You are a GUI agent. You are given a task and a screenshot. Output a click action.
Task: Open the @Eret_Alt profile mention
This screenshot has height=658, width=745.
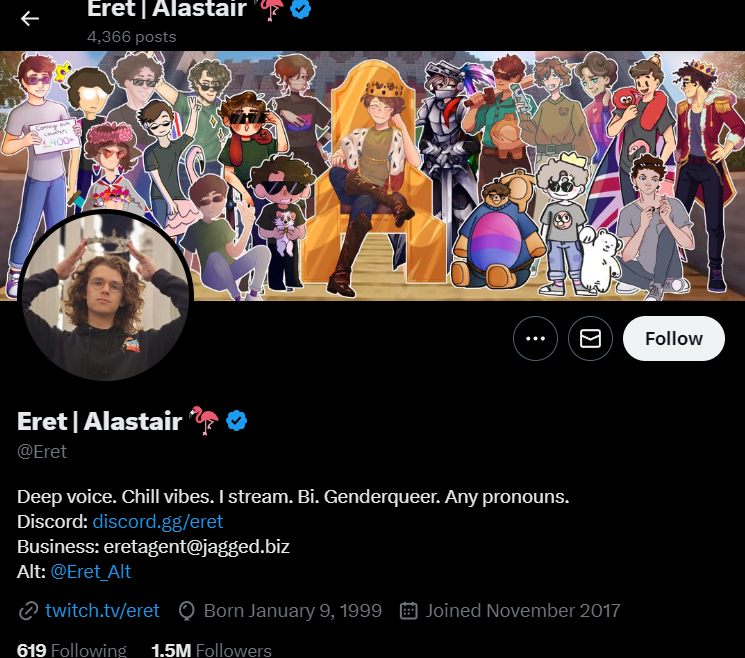(90, 572)
